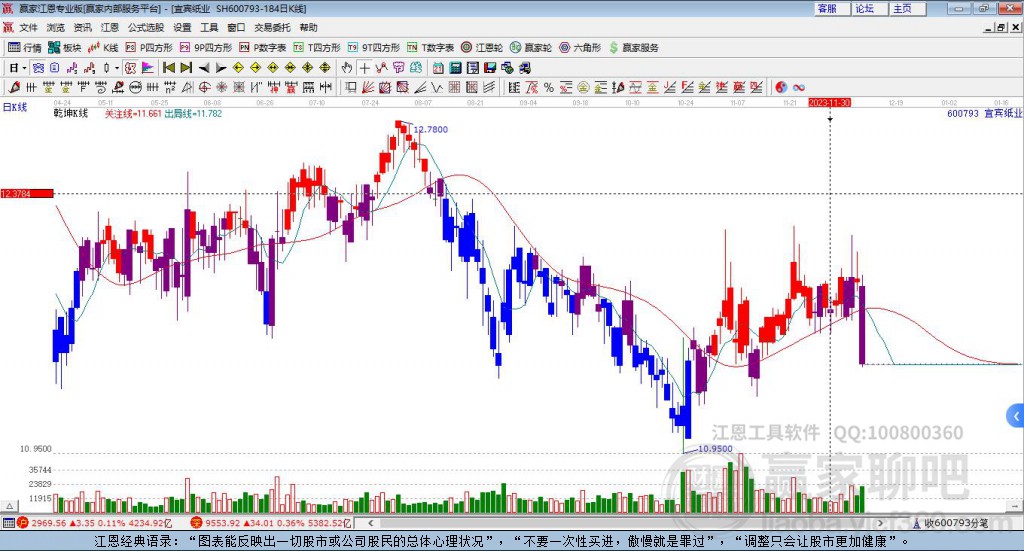Image resolution: width=1024 pixels, height=551 pixels.
Task: Click the percent sign drawing tool
Action: coord(549,87)
